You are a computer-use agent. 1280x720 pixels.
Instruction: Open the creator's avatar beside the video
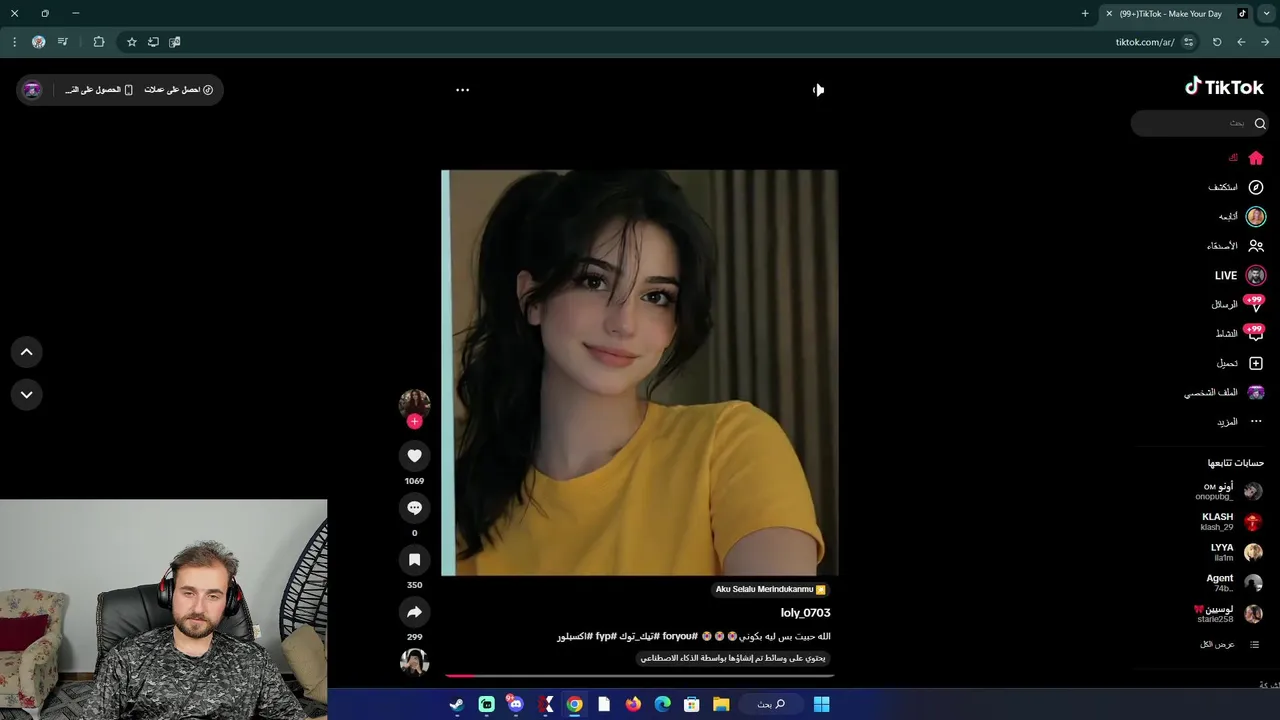coord(414,403)
